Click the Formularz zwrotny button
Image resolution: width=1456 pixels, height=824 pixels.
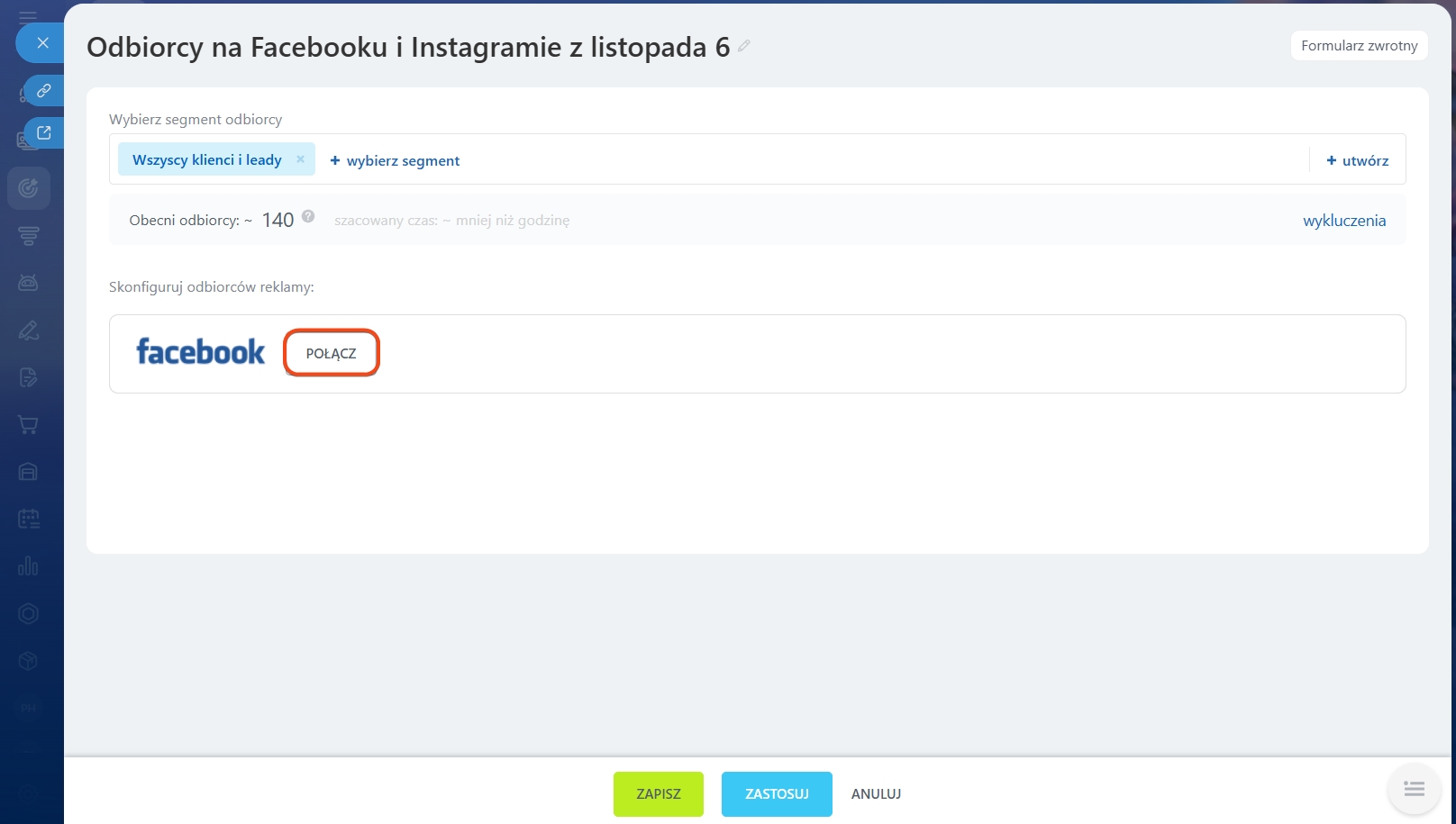click(x=1360, y=46)
